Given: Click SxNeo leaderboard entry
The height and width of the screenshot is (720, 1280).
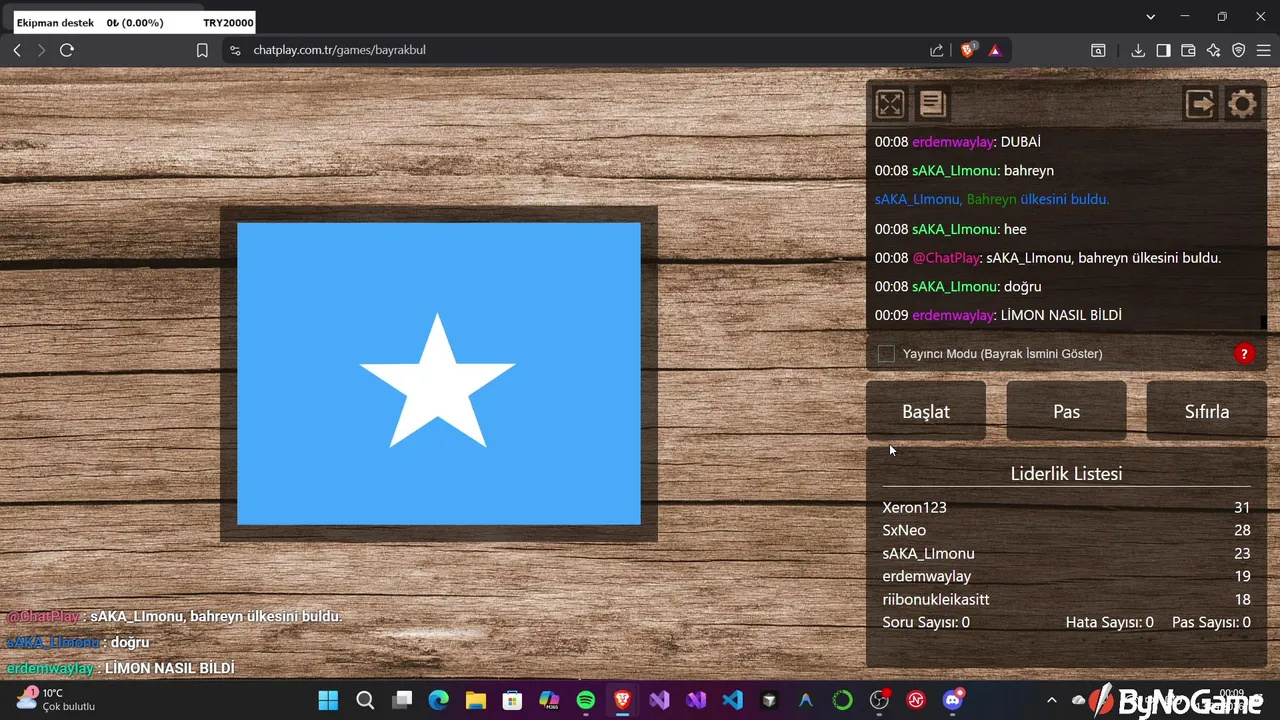Looking at the screenshot, I should coord(904,530).
